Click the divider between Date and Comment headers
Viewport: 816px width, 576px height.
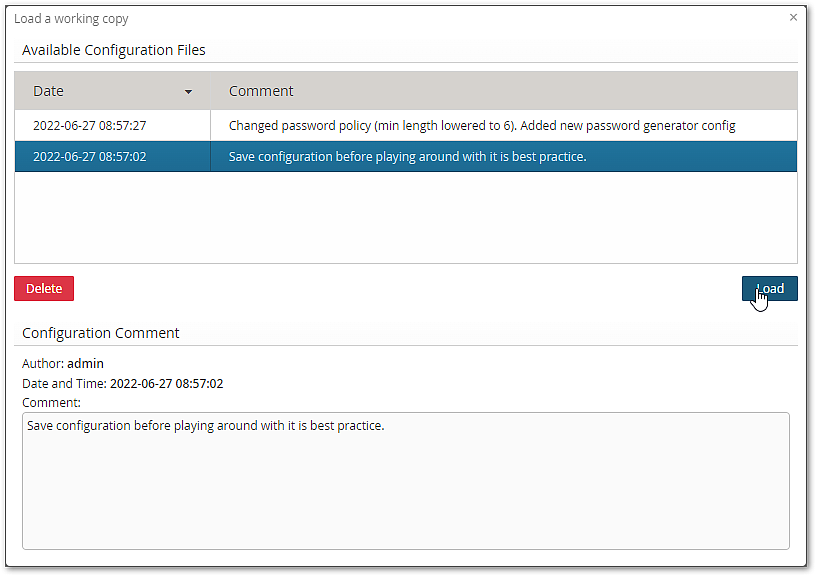[x=211, y=91]
